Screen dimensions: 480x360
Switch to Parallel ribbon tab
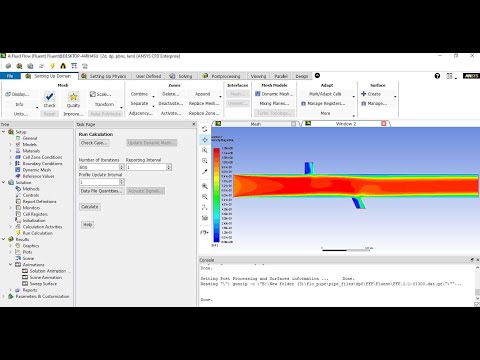pos(281,76)
